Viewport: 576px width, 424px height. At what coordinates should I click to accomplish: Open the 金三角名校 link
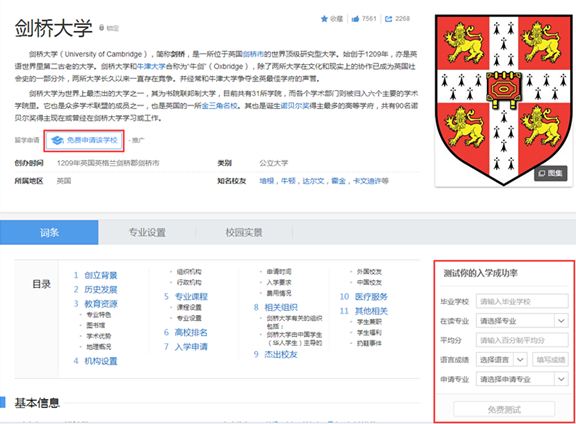(219, 106)
